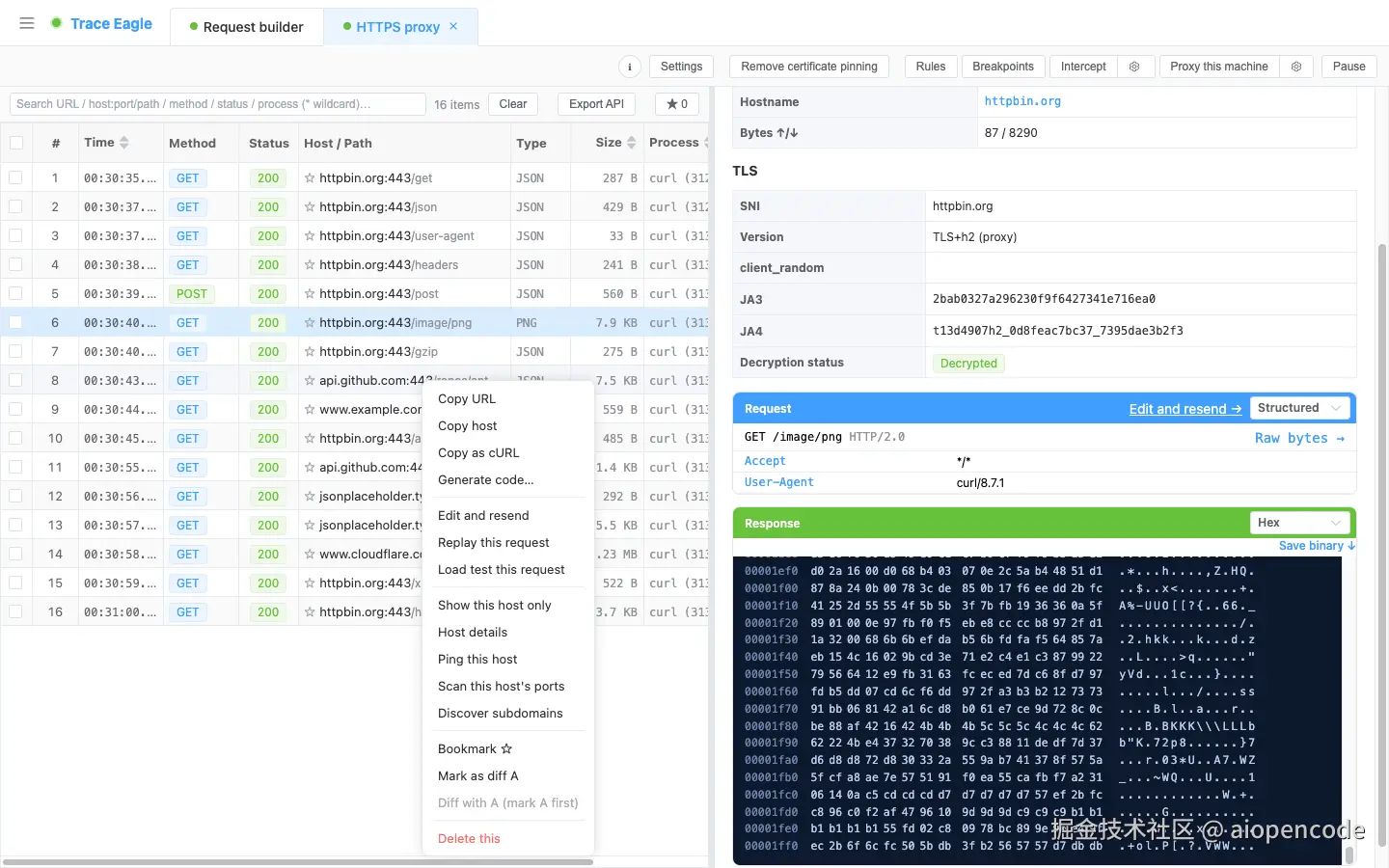Screen dimensions: 1389x868
Task: Open Proxy this machine gear icon
Action: point(1296,67)
